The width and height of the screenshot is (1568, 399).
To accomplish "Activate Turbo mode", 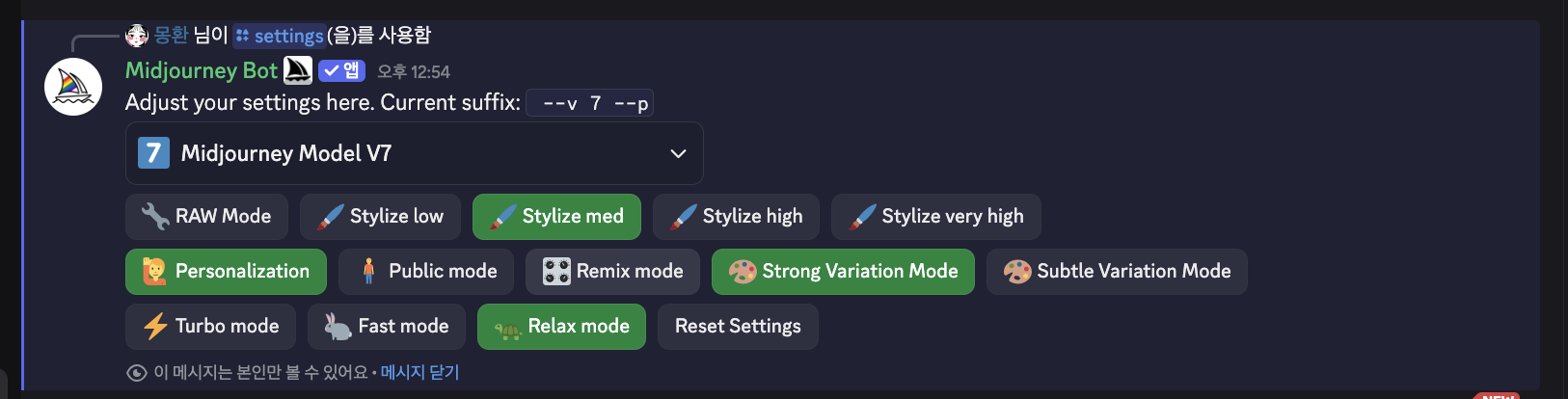I will [x=210, y=327].
